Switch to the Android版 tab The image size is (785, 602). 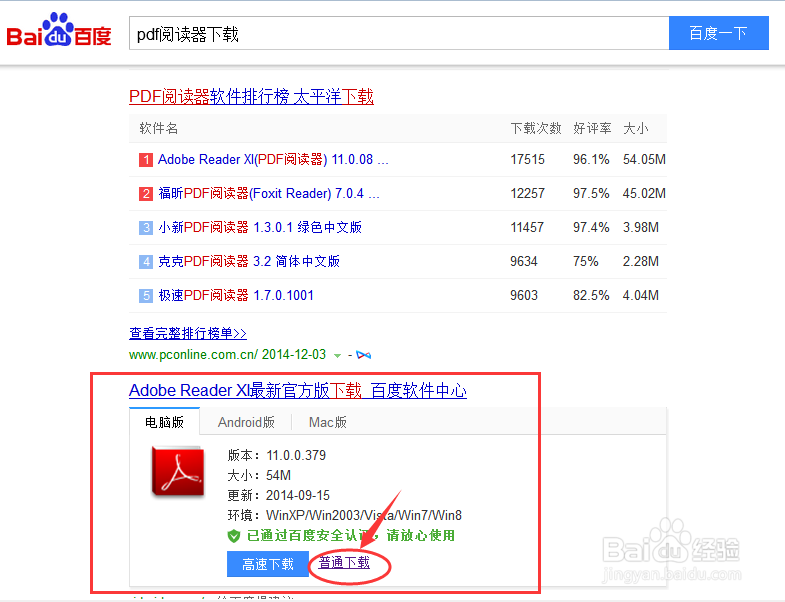(246, 422)
